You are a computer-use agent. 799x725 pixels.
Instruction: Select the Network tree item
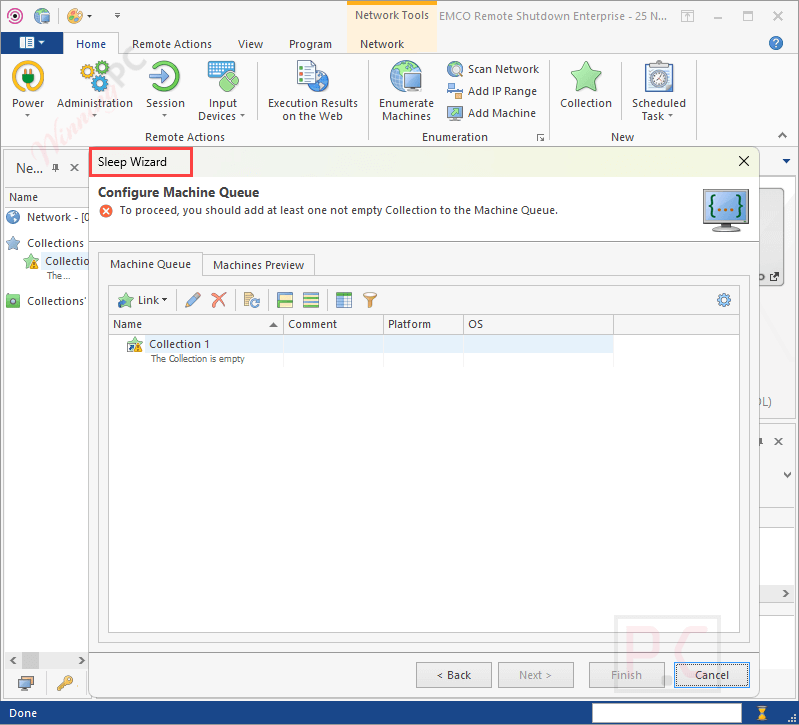[x=47, y=217]
